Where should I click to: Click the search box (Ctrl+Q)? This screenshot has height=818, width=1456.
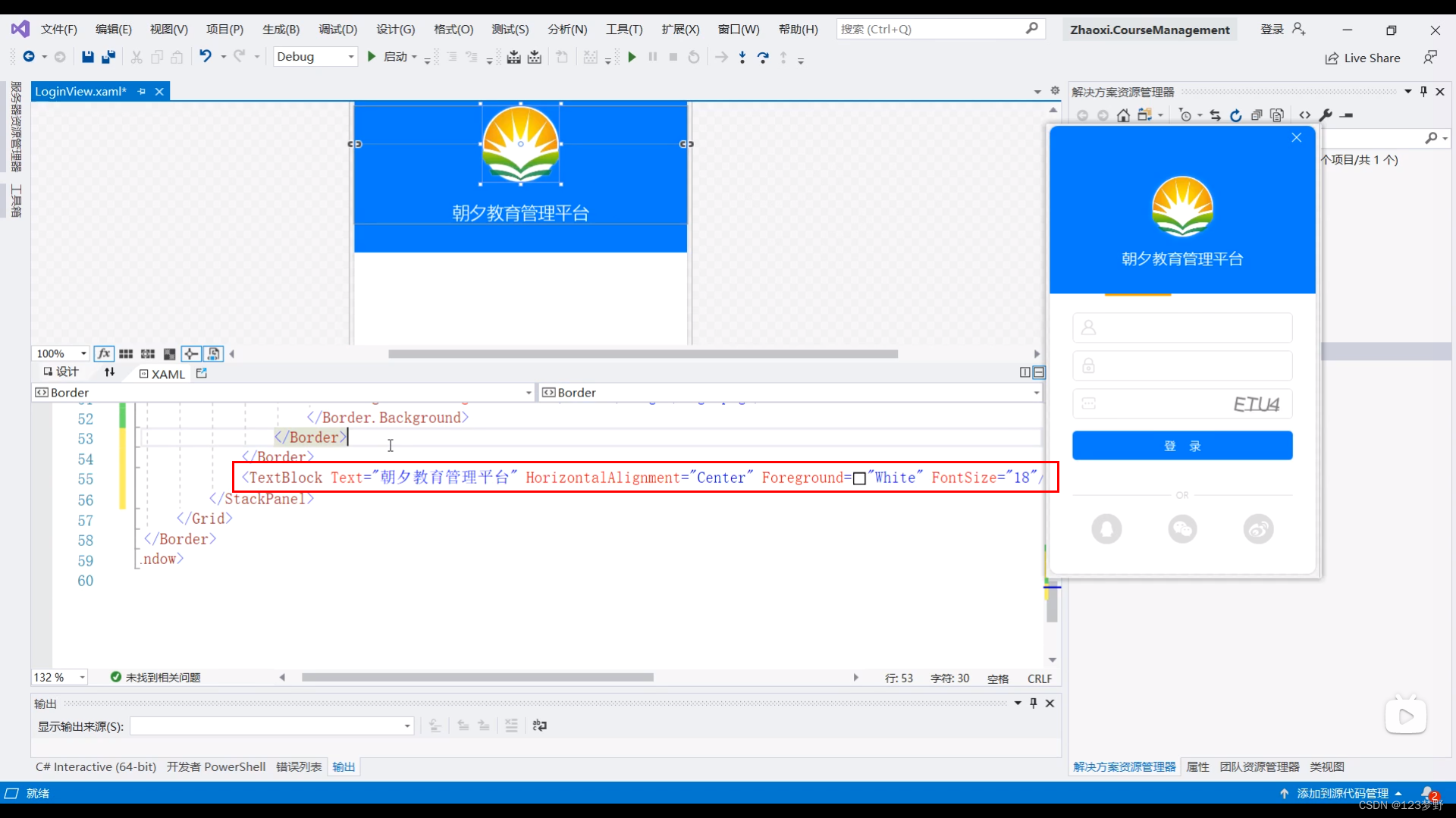[940, 30]
